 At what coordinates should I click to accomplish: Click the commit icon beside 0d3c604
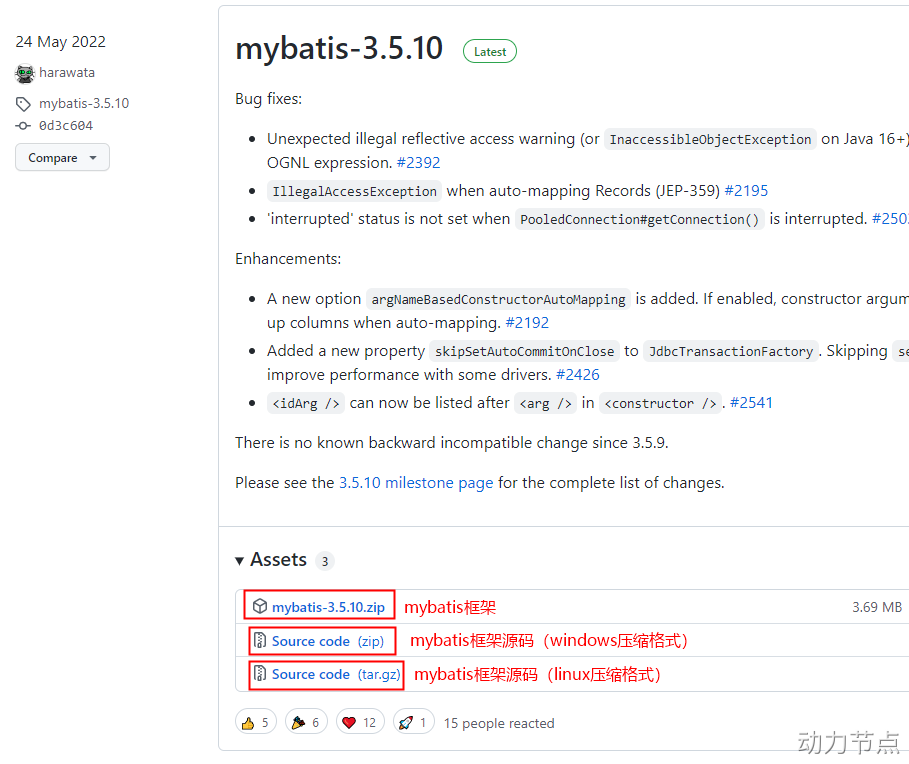(x=23, y=126)
